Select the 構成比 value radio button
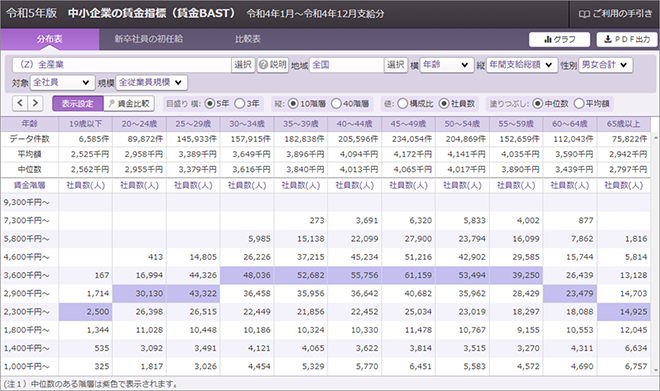This screenshot has width=660, height=391. (x=402, y=104)
